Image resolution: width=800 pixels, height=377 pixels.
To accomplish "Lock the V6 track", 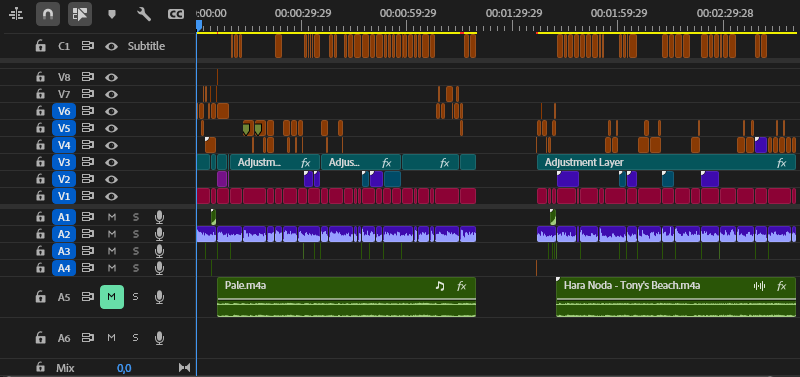I will pyautogui.click(x=40, y=111).
